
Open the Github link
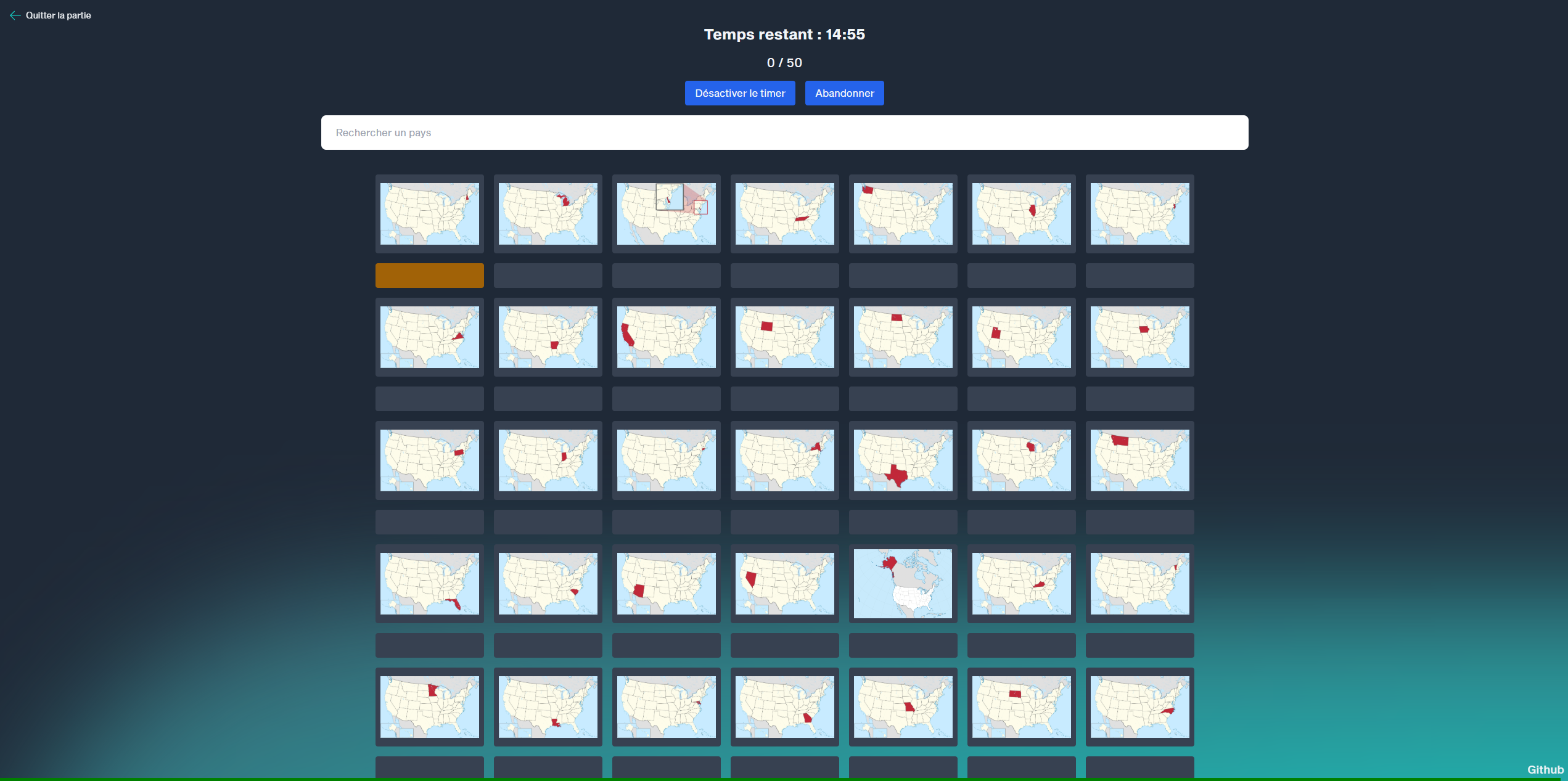click(1545, 769)
